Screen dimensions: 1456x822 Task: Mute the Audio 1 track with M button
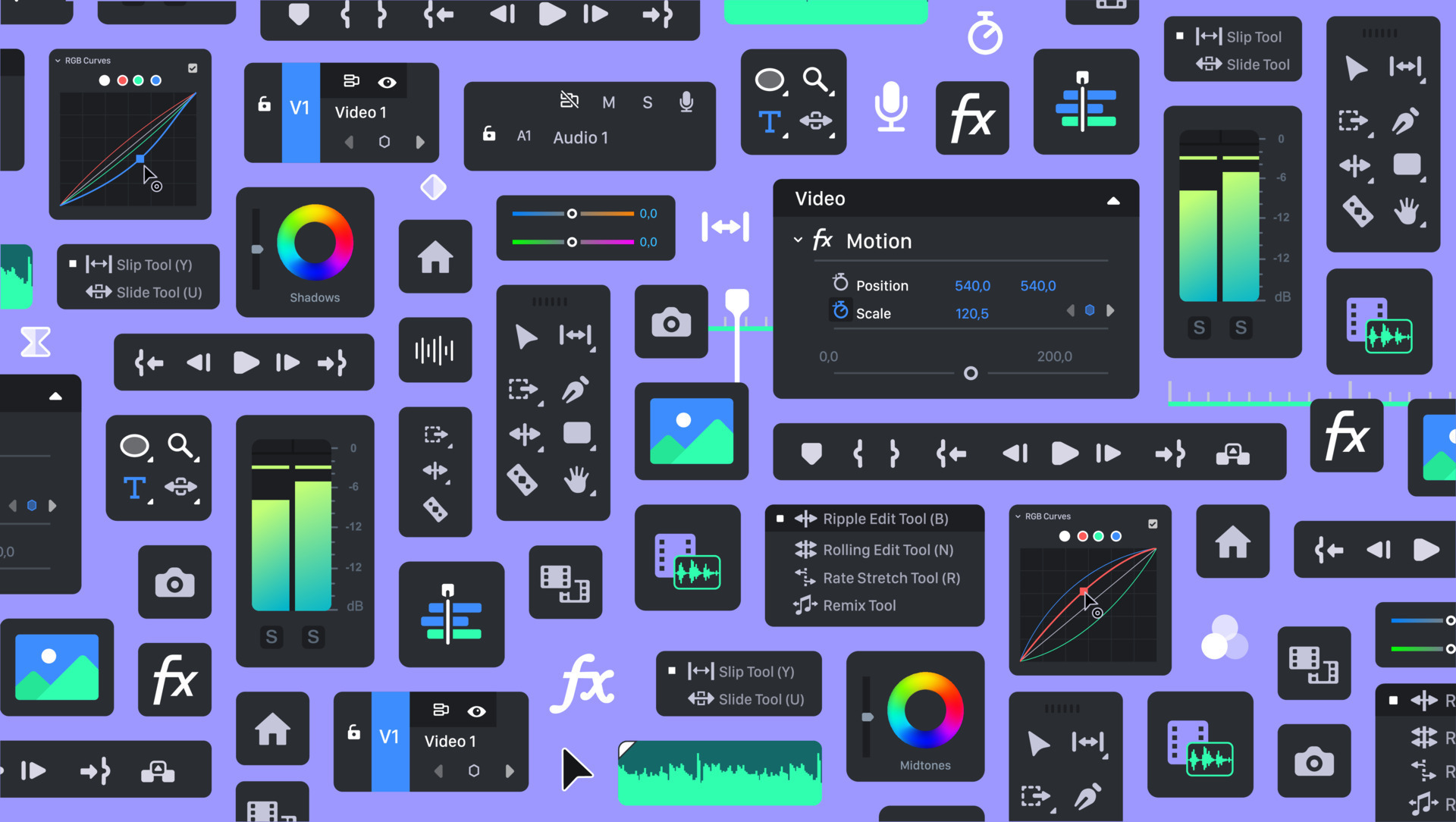(607, 102)
